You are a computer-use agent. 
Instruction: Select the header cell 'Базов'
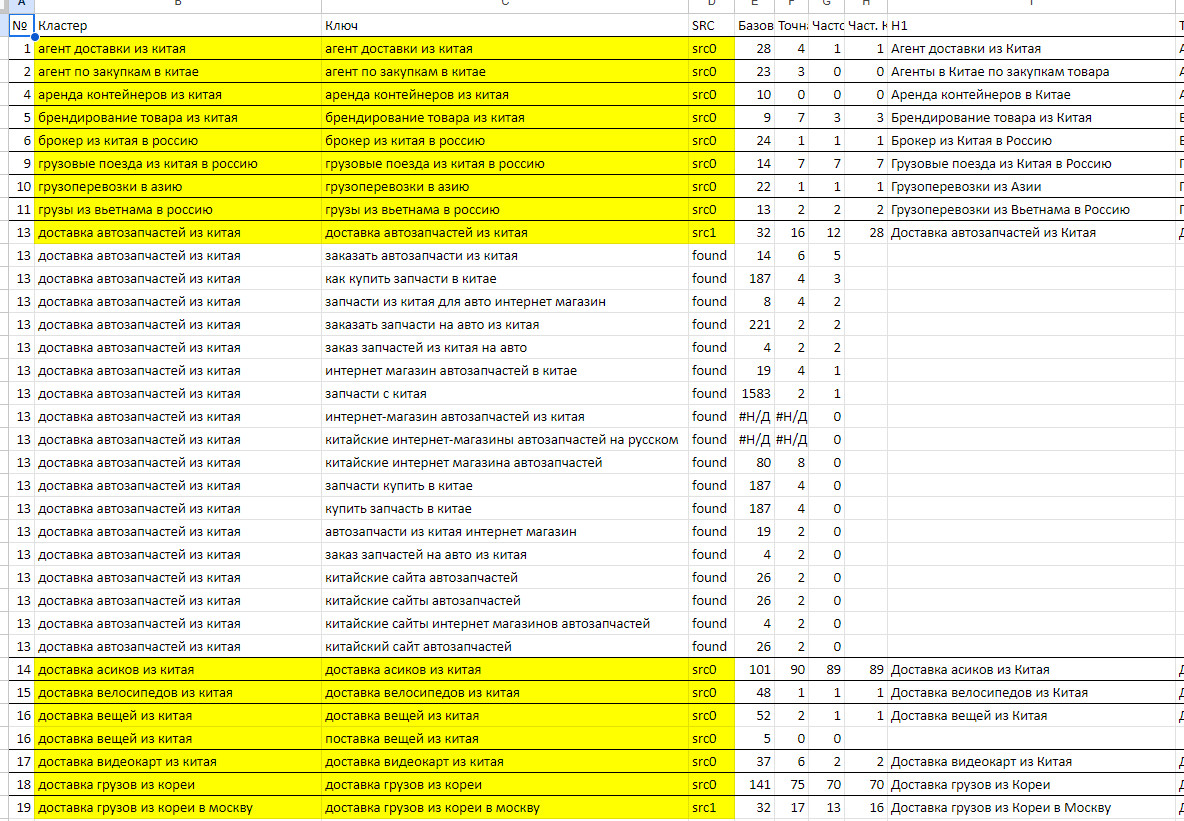click(x=754, y=26)
